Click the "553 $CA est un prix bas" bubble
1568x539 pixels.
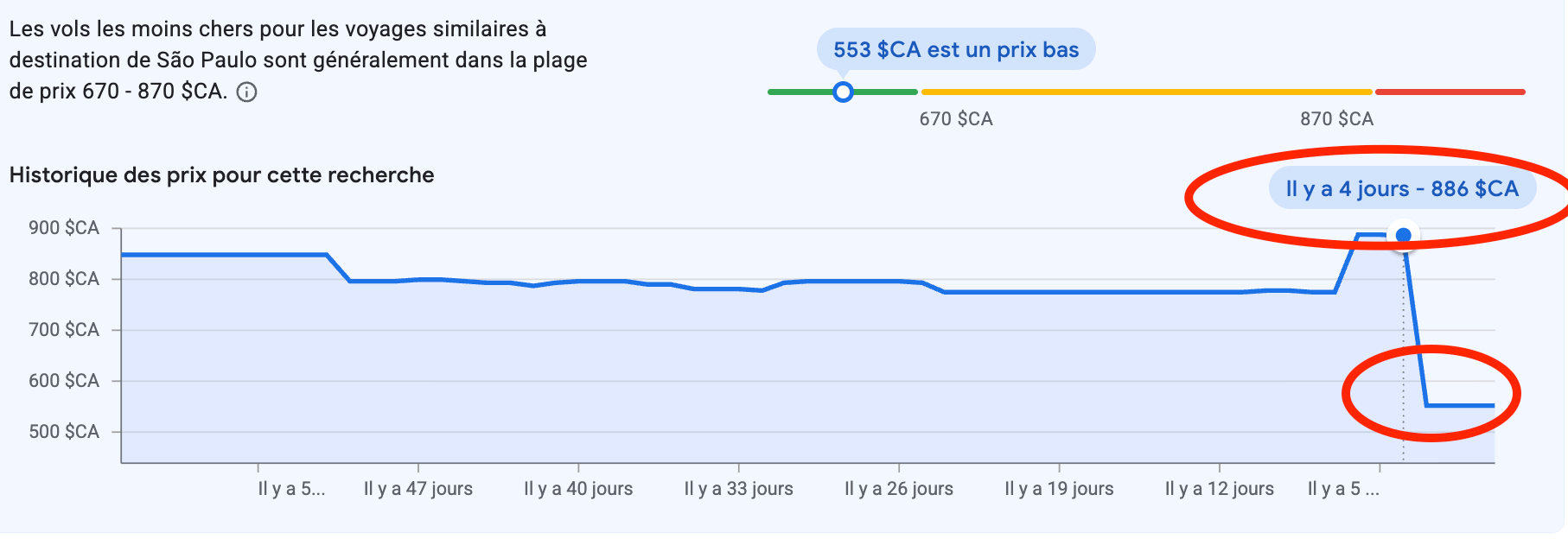point(955,49)
